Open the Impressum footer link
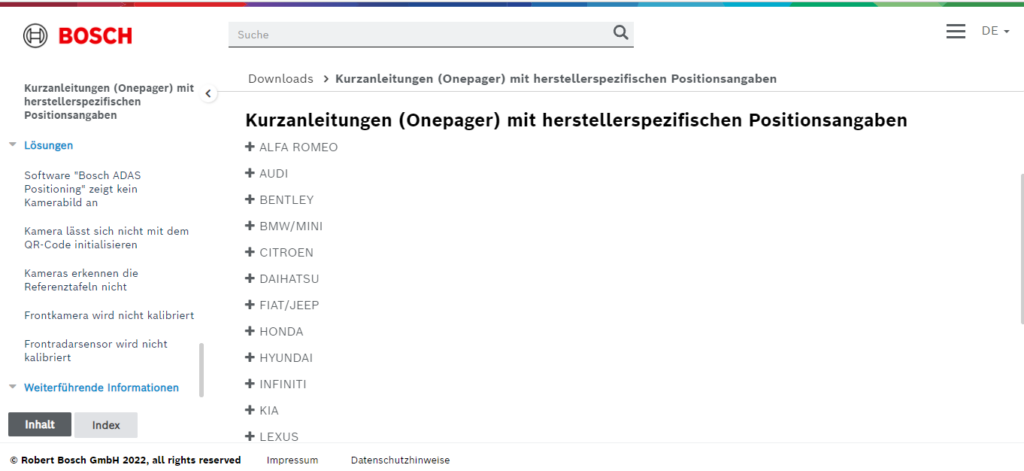This screenshot has width=1024, height=471. tap(293, 460)
